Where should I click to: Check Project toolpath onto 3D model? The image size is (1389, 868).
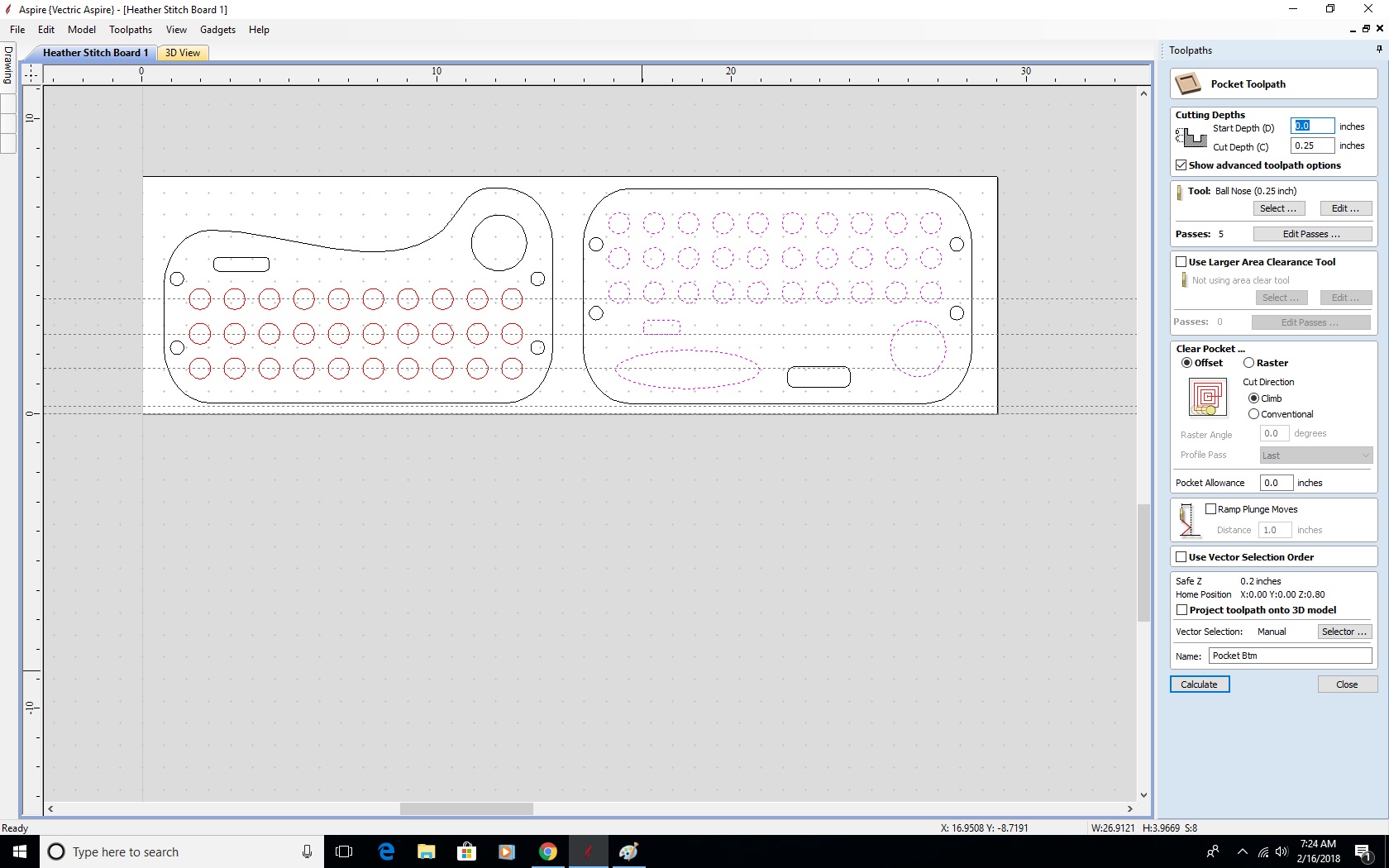[1181, 610]
